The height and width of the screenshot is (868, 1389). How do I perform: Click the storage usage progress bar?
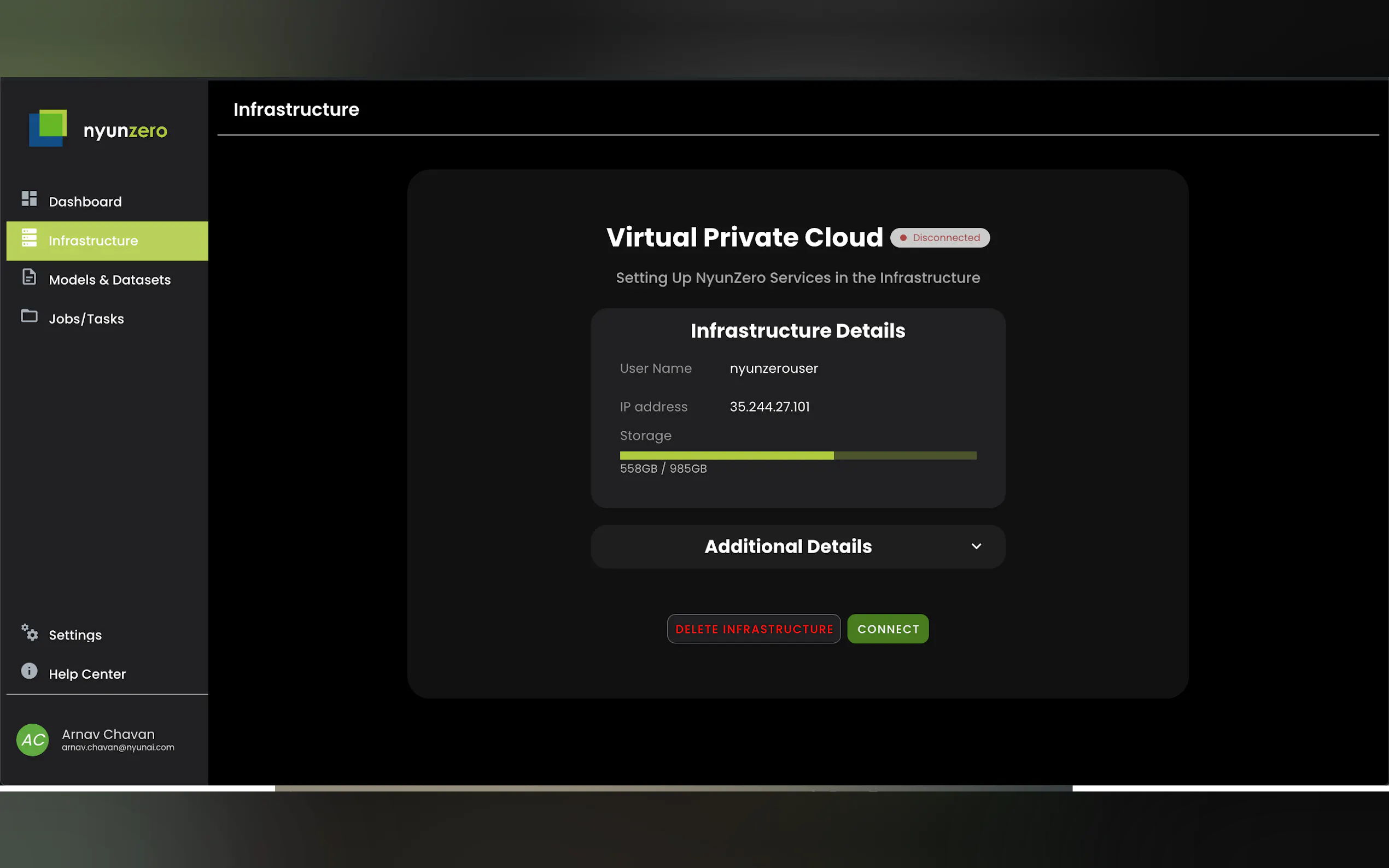[797, 455]
